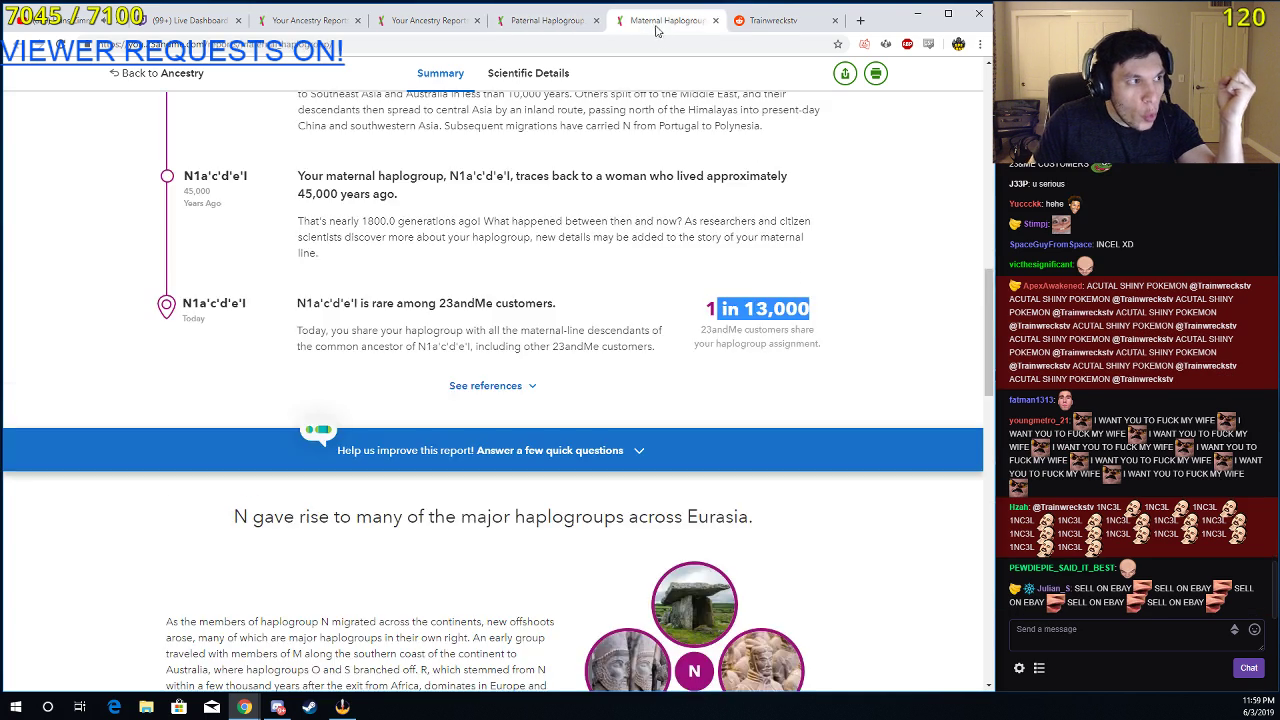Image resolution: width=1280 pixels, height=720 pixels.
Task: Open Microsoft Store from the taskbar
Action: tap(179, 707)
